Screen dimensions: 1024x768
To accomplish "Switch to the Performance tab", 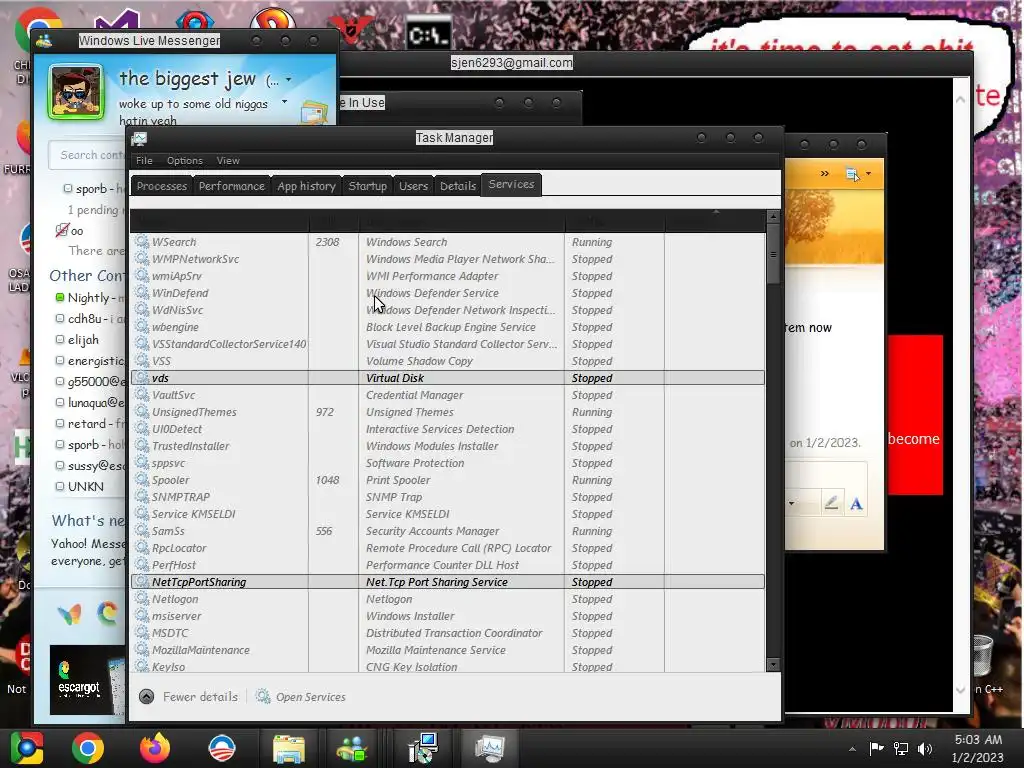I will 232,186.
